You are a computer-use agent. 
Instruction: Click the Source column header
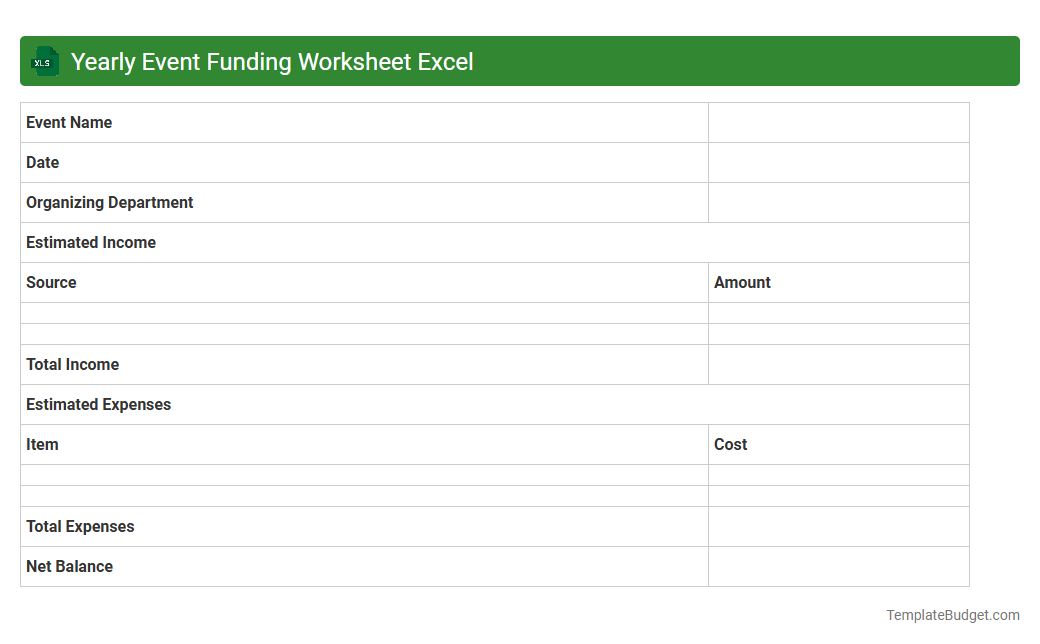51,282
